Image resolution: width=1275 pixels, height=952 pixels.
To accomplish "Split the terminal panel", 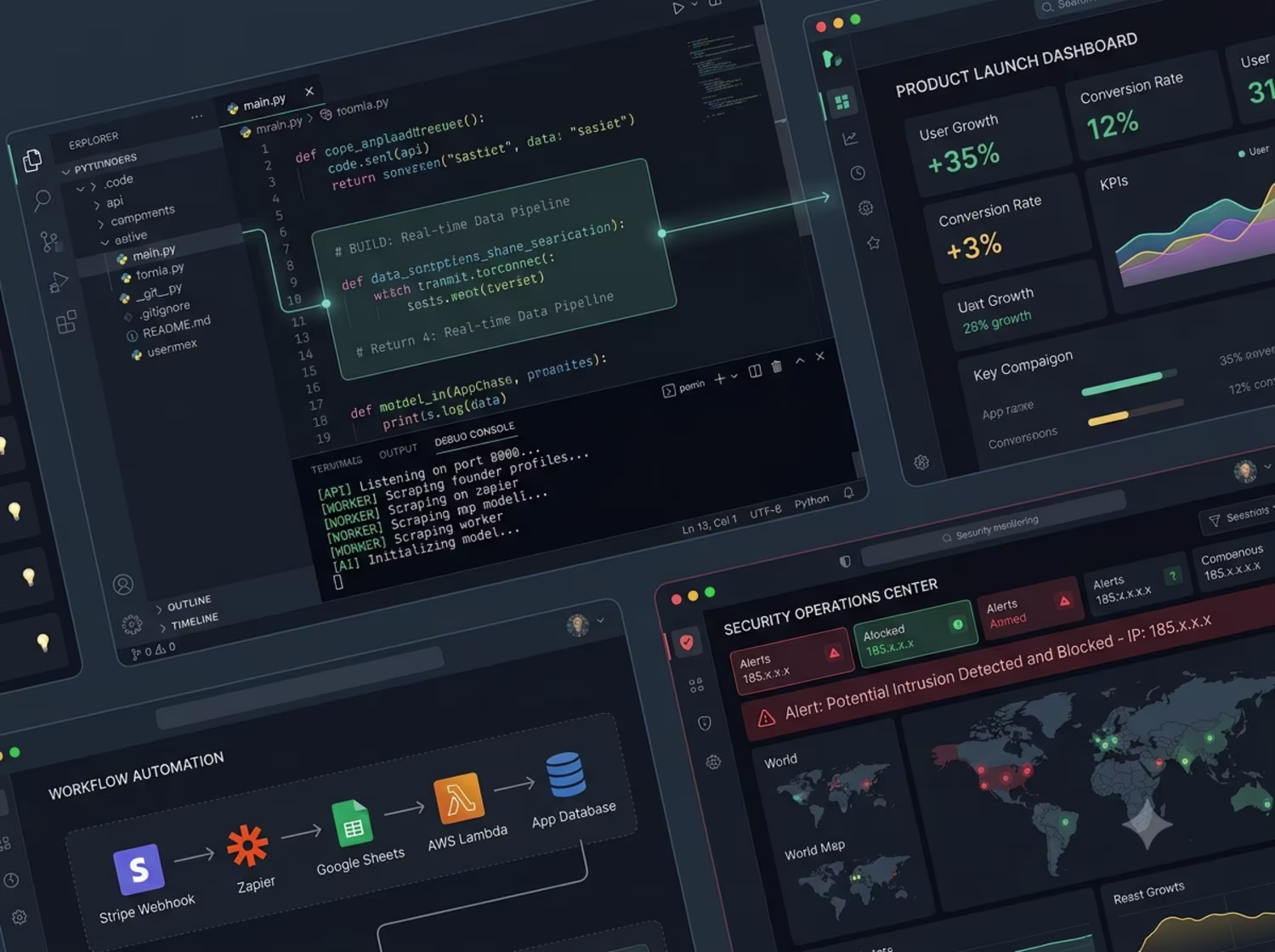I will [x=755, y=371].
